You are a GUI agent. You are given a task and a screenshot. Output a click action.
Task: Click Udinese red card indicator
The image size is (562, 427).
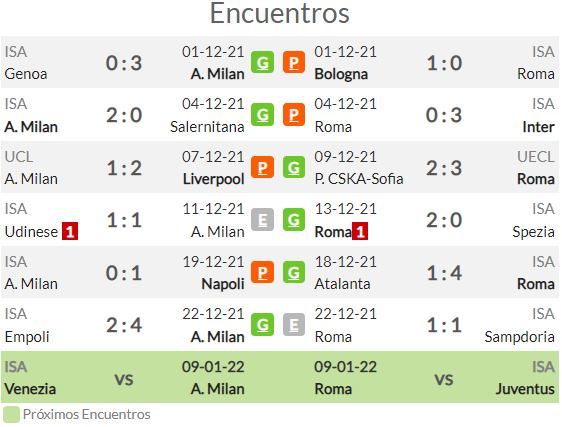pyautogui.click(x=70, y=231)
